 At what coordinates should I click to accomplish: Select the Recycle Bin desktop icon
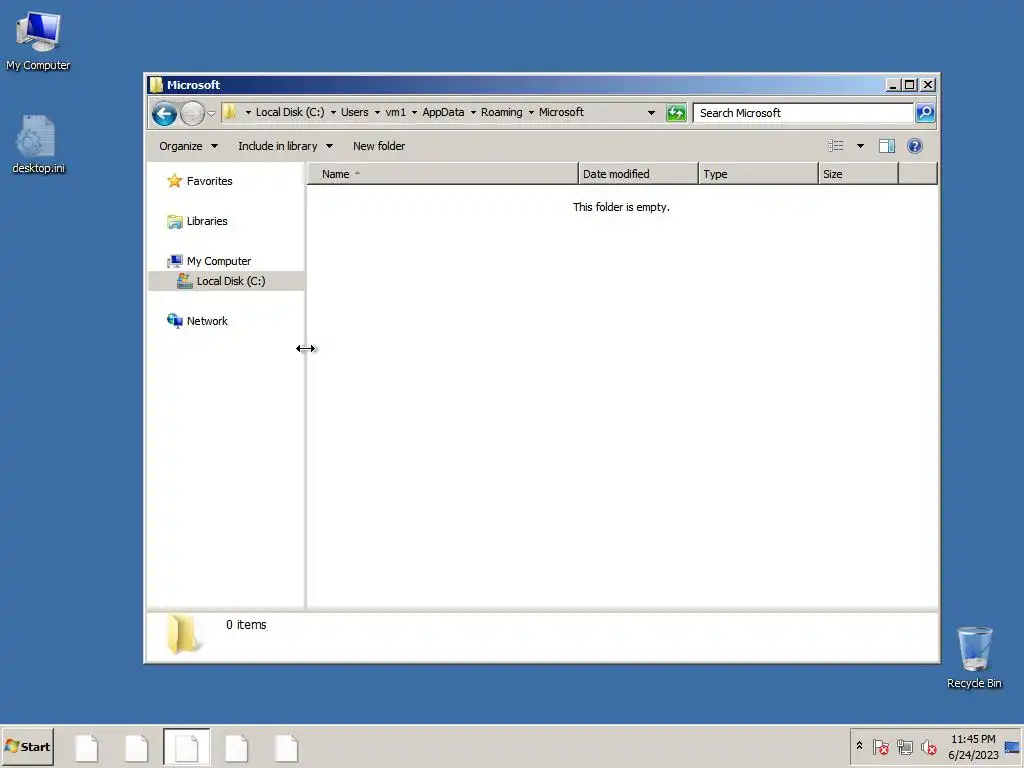tap(974, 658)
